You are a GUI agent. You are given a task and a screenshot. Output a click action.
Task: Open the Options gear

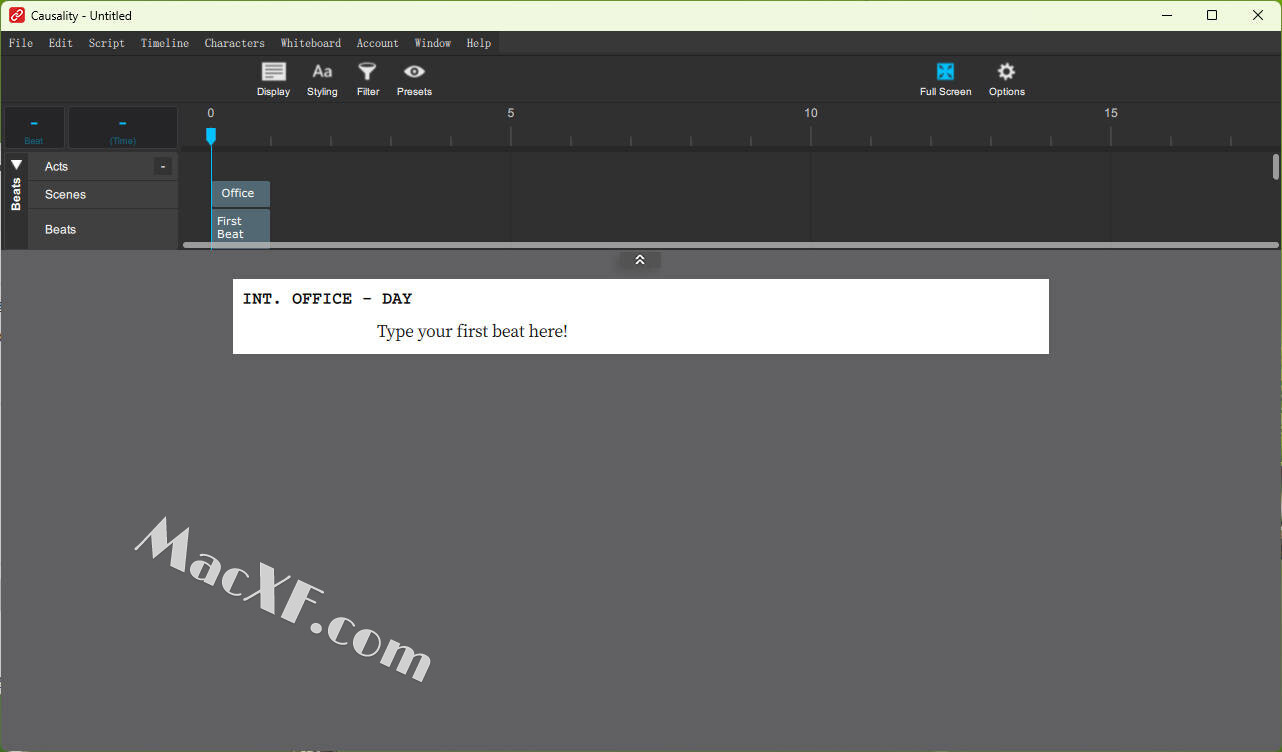tap(1006, 79)
